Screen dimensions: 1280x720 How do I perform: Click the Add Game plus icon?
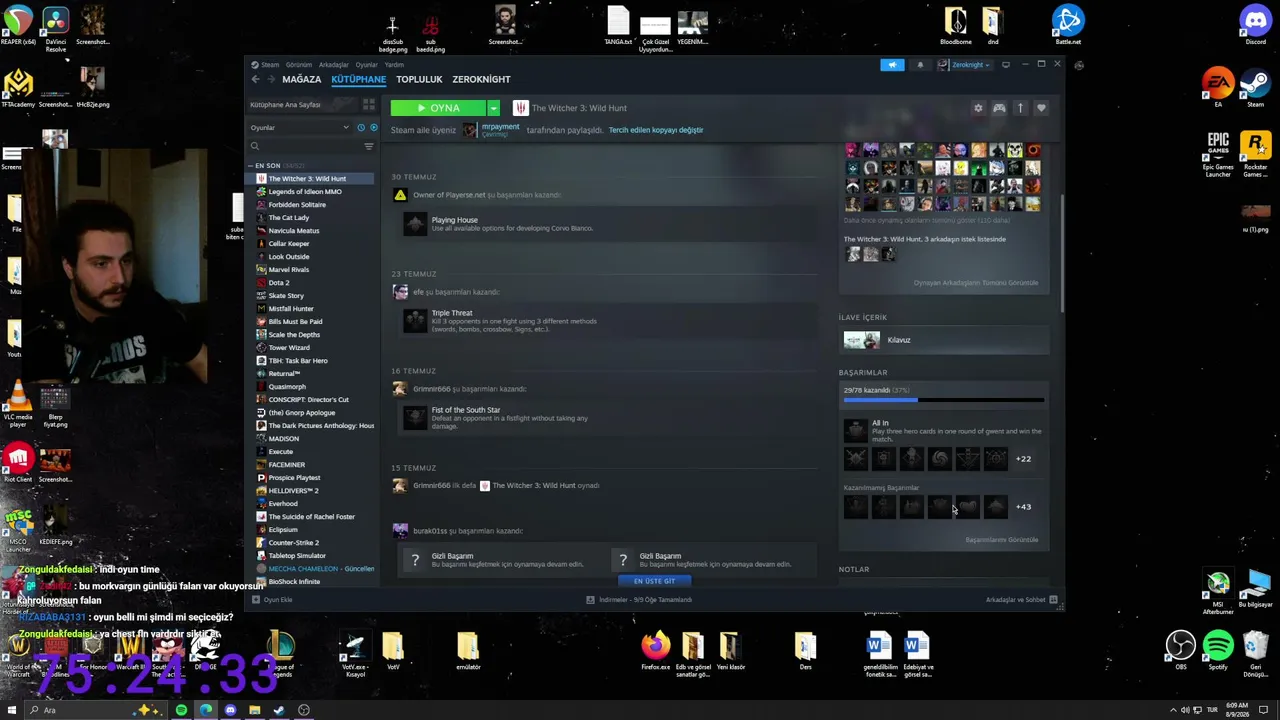pyautogui.click(x=256, y=600)
